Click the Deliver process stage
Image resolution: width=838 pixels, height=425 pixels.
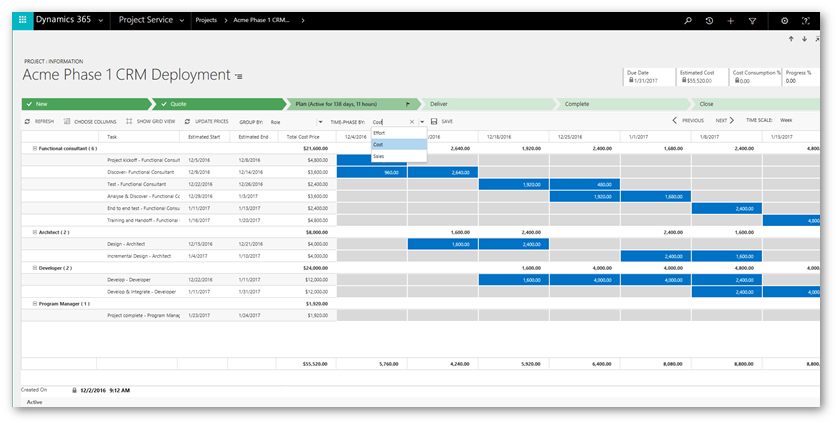pyautogui.click(x=487, y=104)
